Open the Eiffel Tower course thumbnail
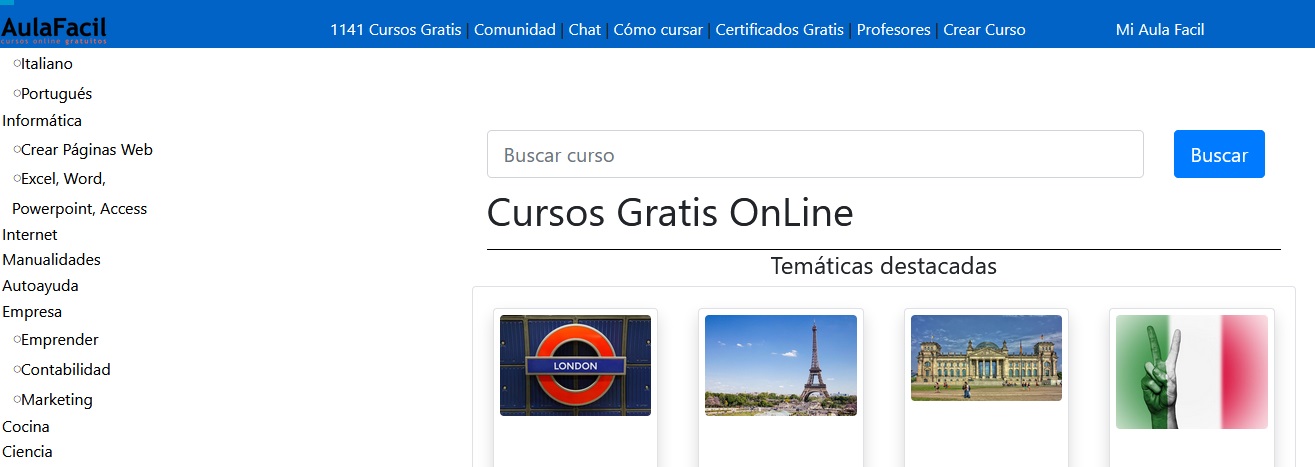This screenshot has height=467, width=1315. coord(781,366)
